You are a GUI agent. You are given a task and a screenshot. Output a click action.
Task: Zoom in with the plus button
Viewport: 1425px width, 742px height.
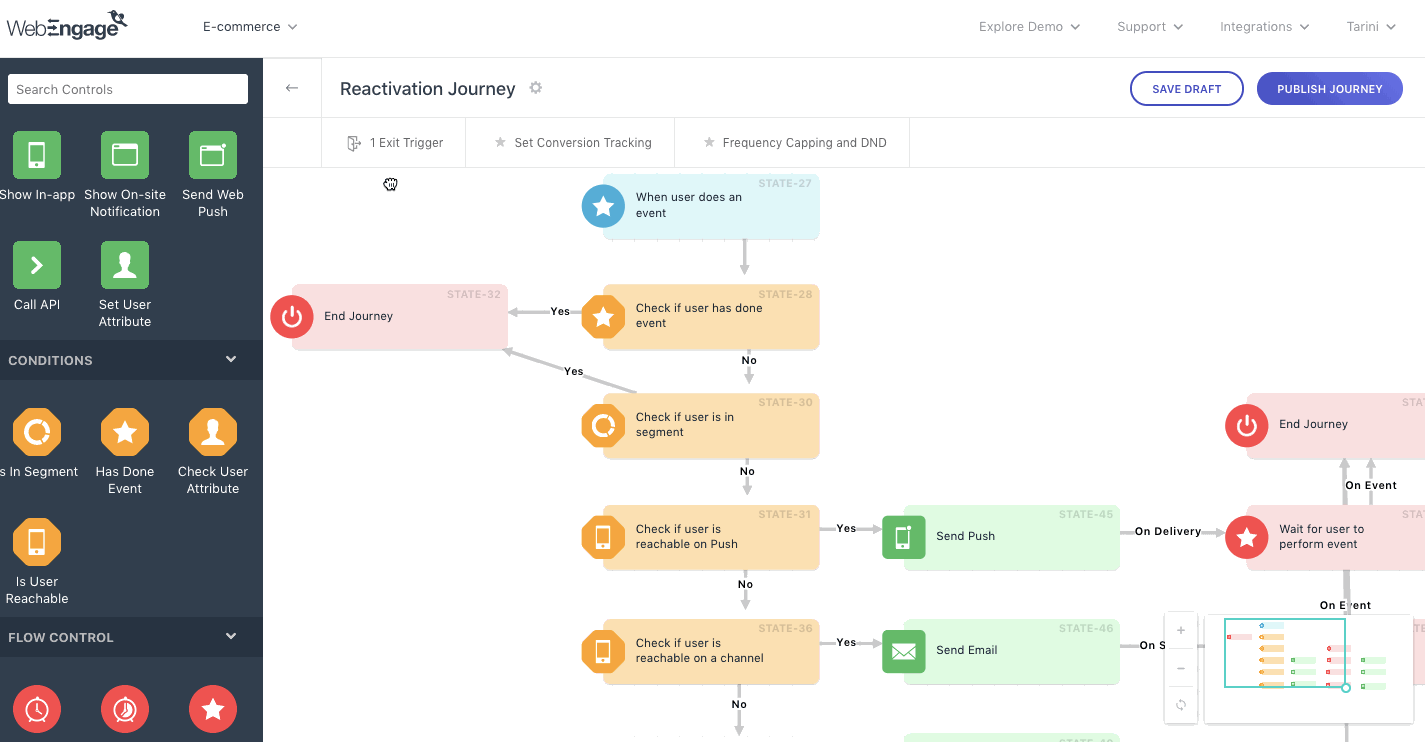coord(1181,631)
